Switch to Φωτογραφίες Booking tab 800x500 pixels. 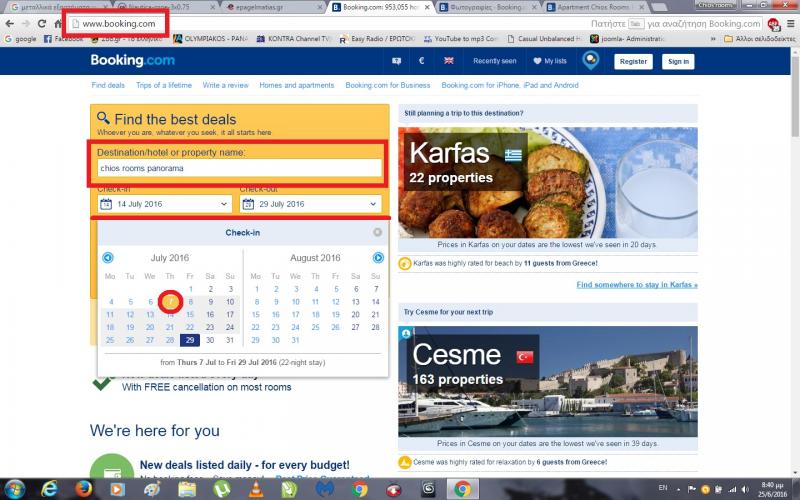click(485, 7)
